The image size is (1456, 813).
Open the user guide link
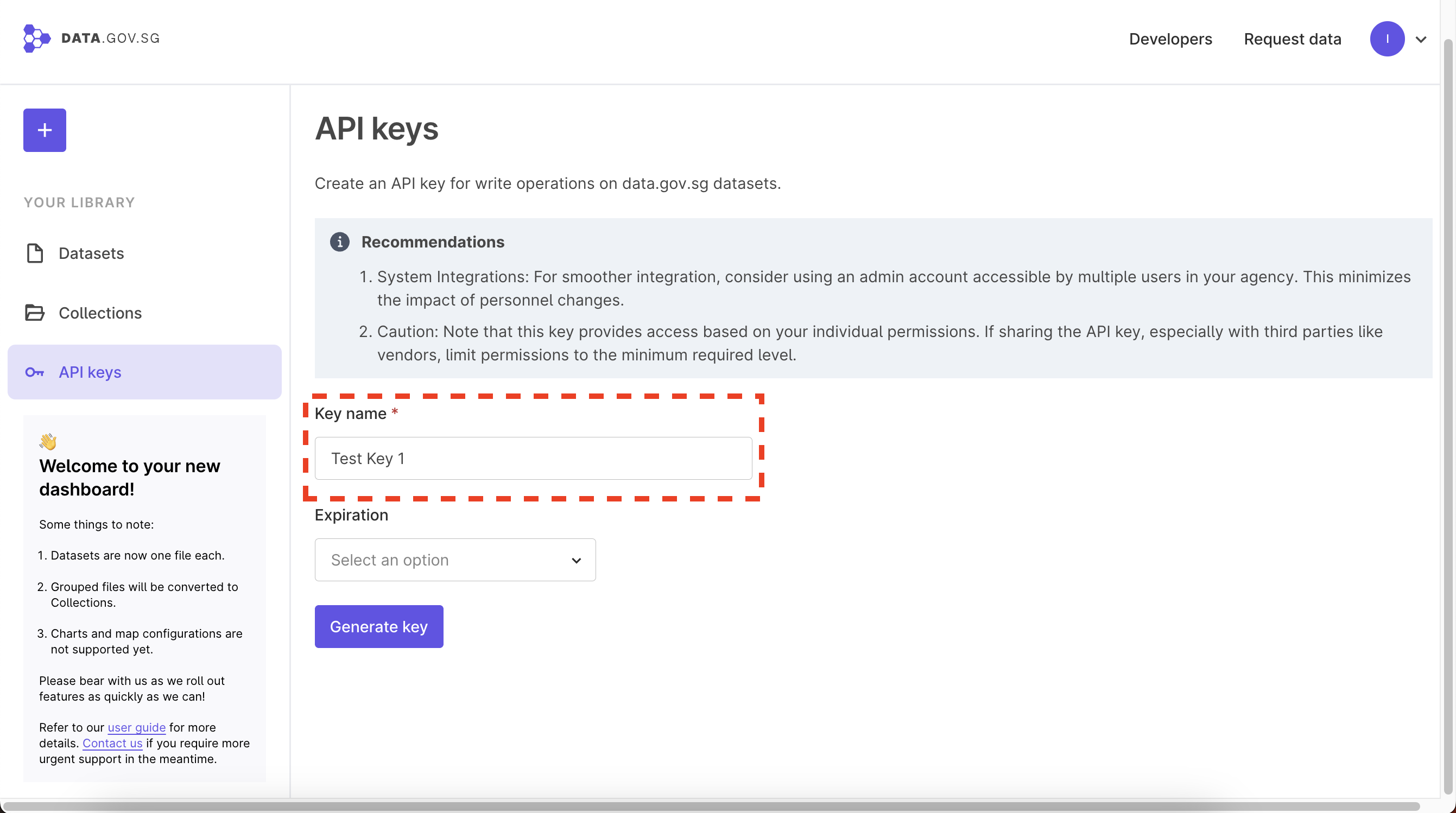click(x=136, y=727)
